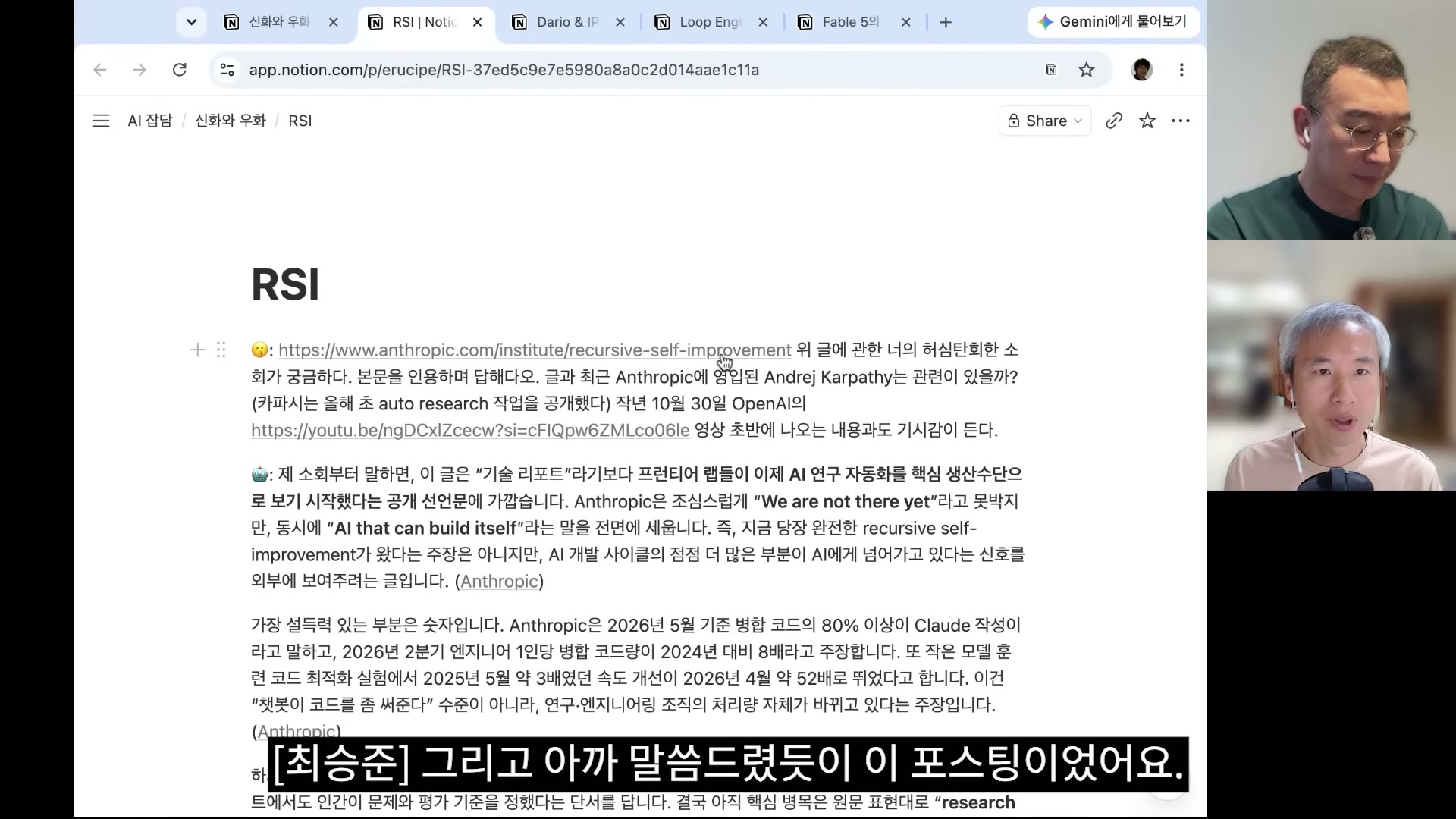Reload the current page
Screen dimensions: 1456x819
point(180,70)
